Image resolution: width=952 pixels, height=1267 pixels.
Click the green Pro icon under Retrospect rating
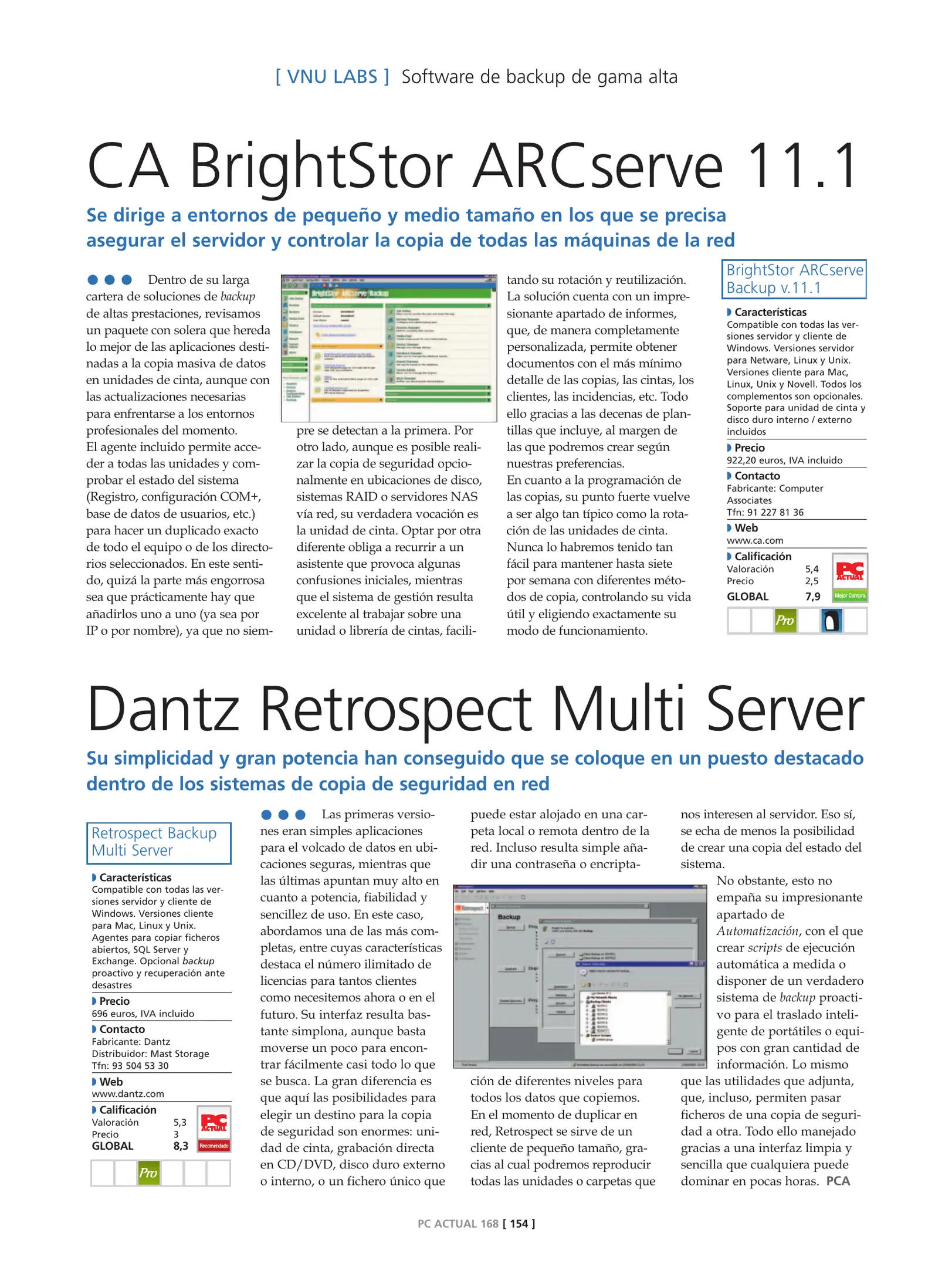coord(148,1173)
